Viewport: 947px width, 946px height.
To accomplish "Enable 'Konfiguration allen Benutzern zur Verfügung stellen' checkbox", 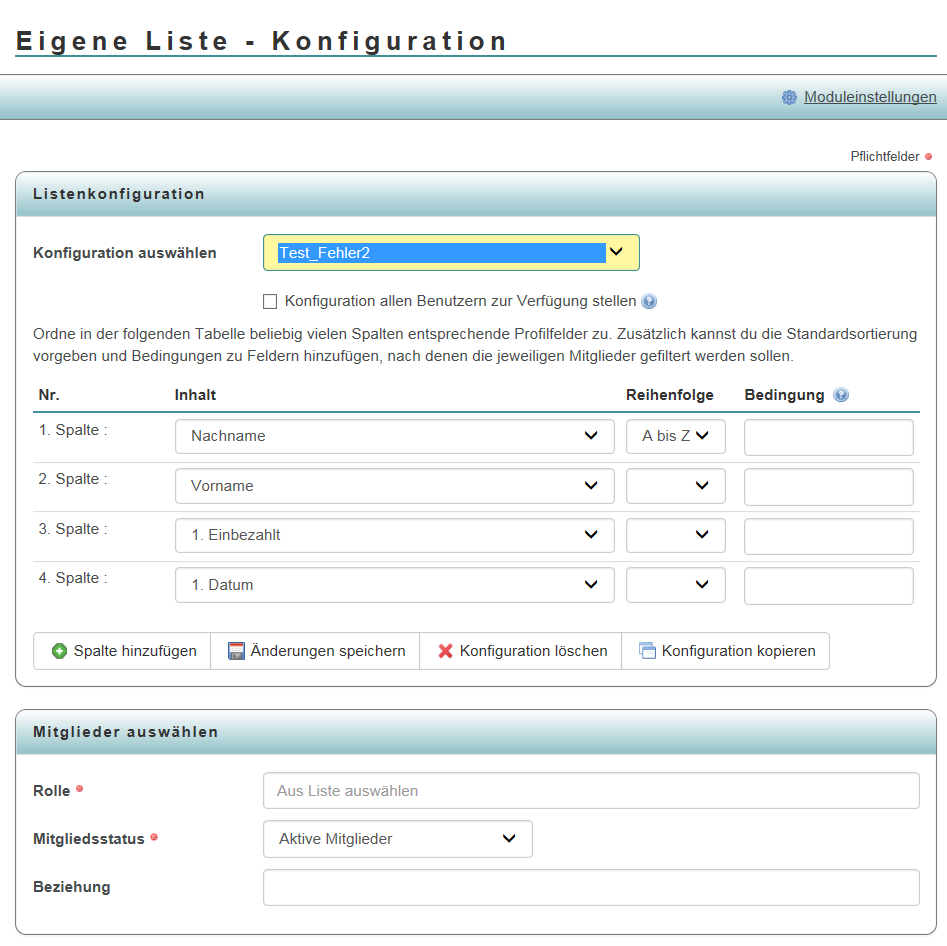I will tap(270, 301).
